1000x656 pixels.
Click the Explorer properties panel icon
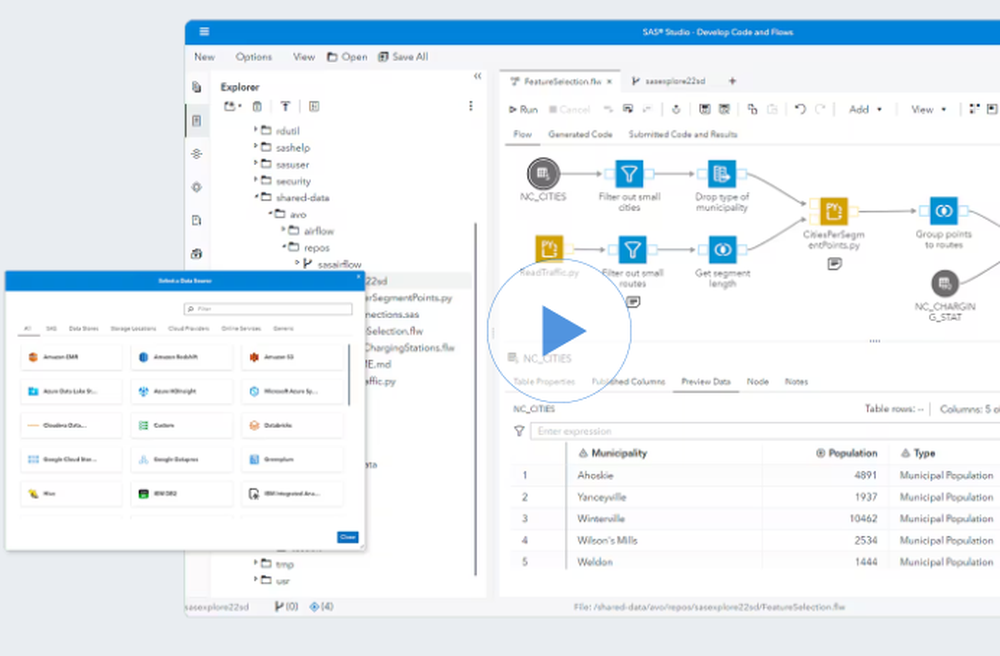(x=314, y=106)
